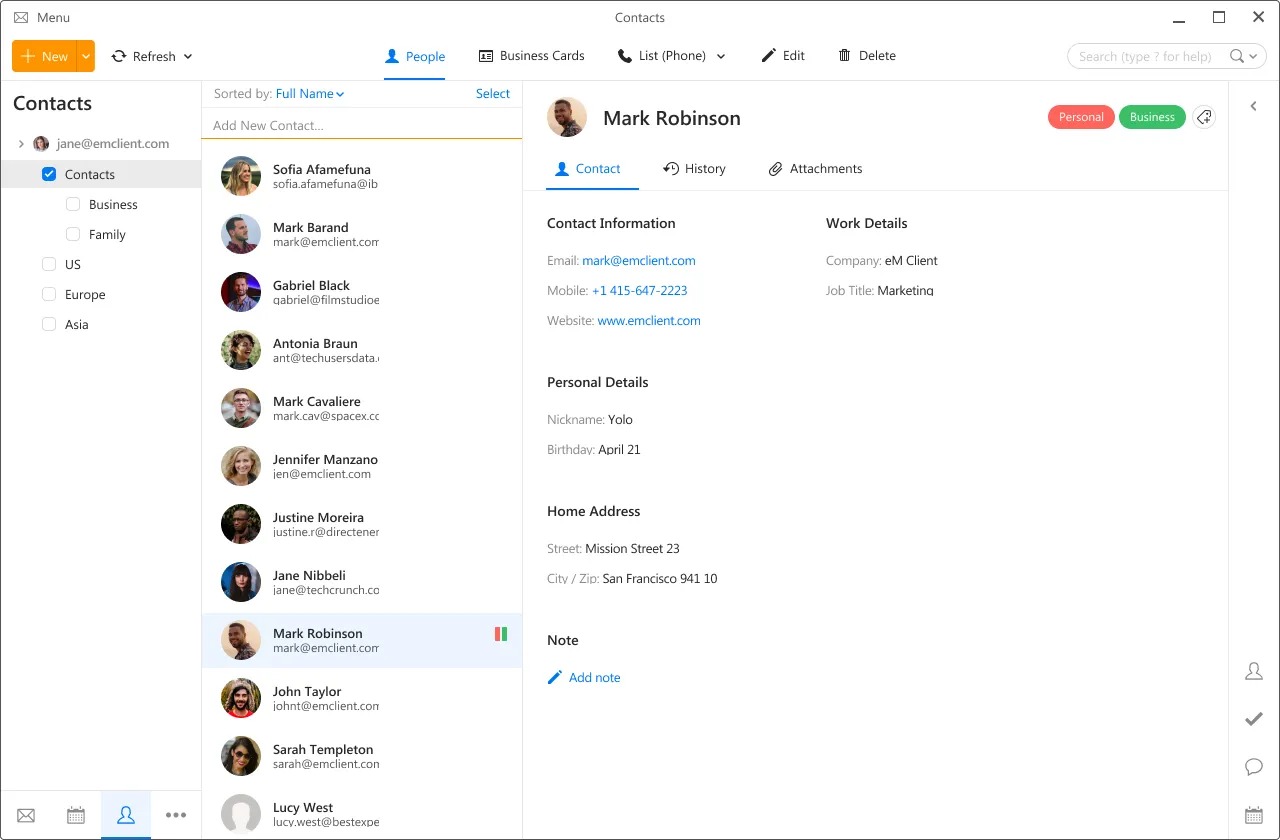Viewport: 1280px width, 840px height.
Task: Open the Tasks panel in right sidebar
Action: tap(1254, 719)
